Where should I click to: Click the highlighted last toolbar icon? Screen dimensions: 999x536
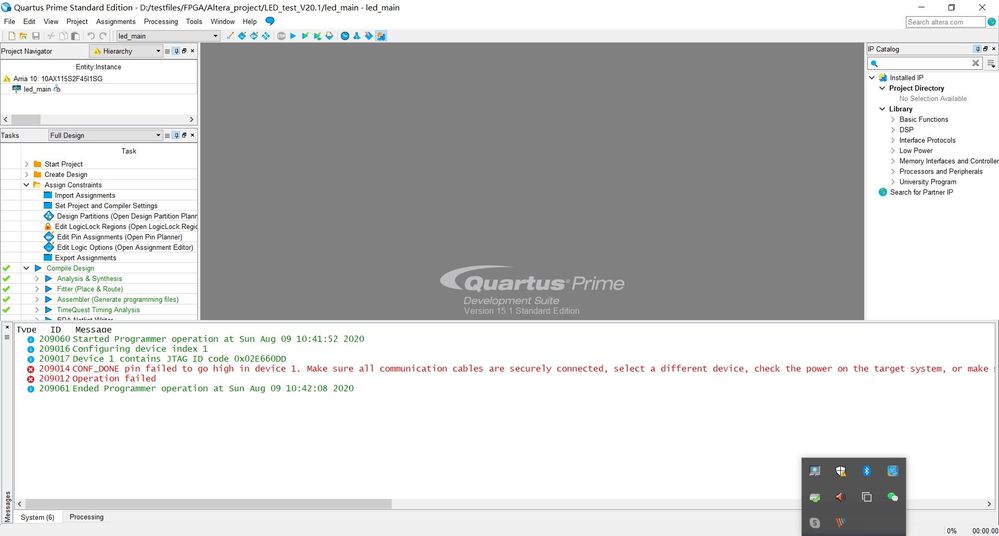[381, 36]
